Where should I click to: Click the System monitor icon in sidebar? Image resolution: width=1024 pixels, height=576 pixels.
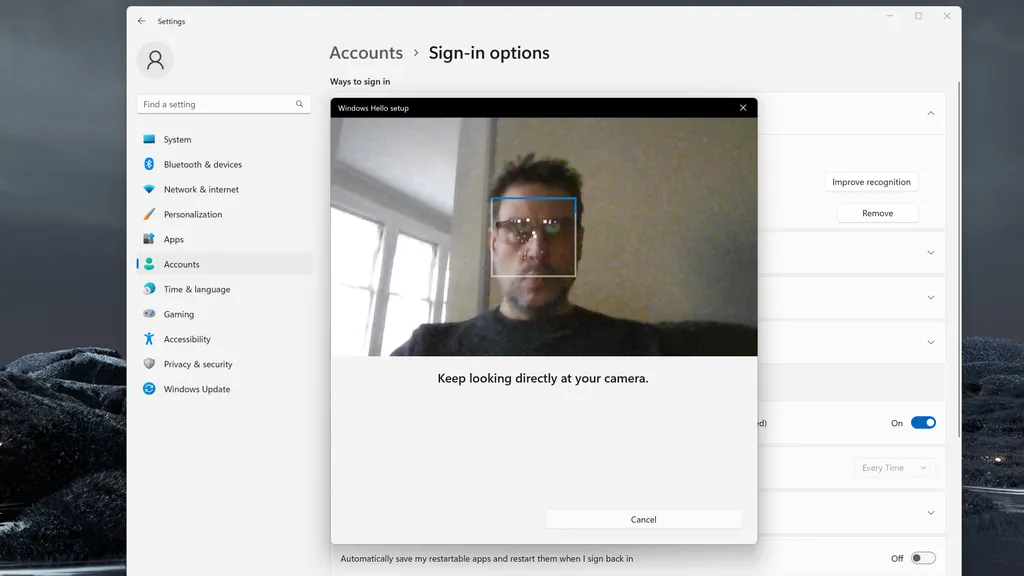pyautogui.click(x=149, y=139)
